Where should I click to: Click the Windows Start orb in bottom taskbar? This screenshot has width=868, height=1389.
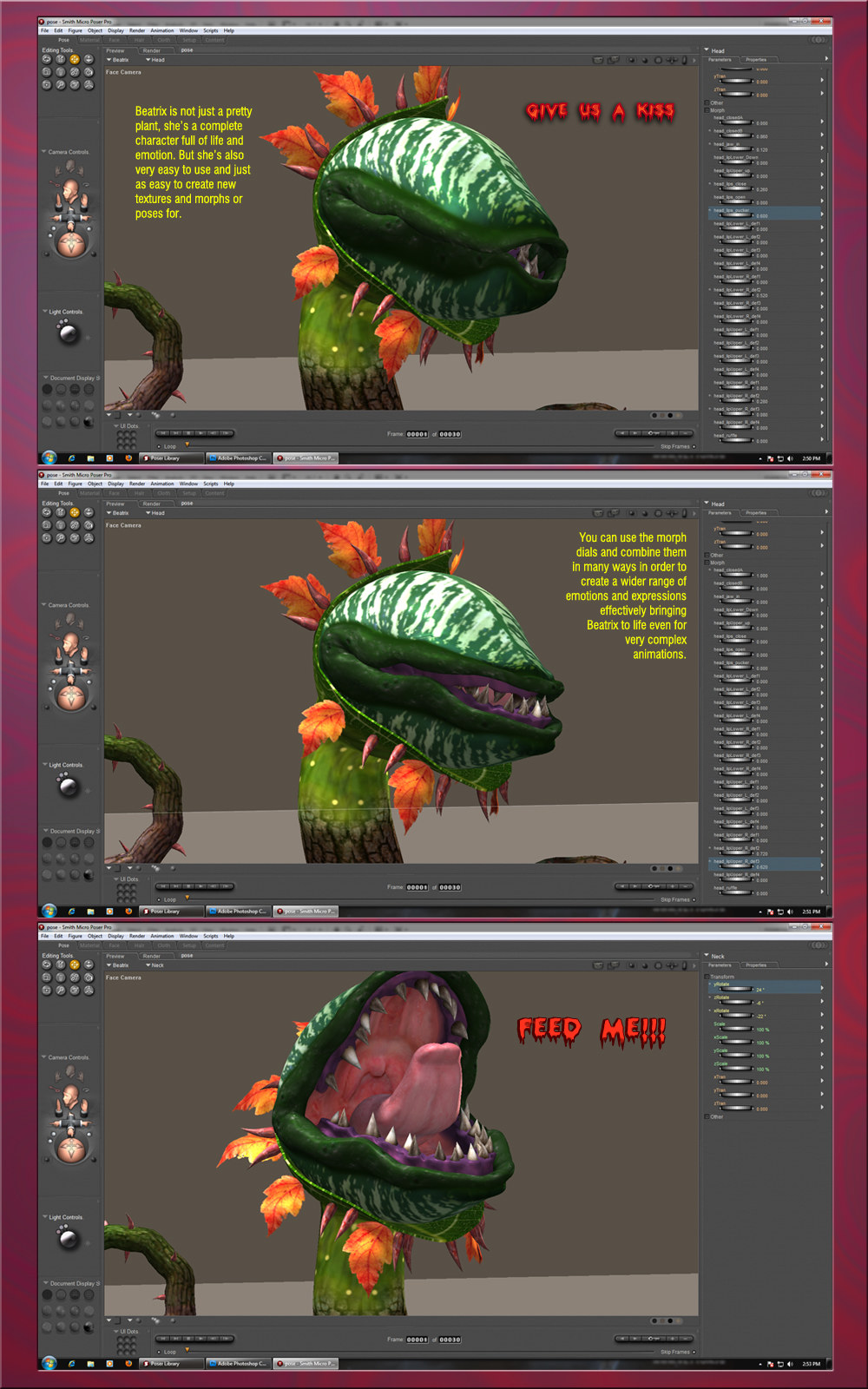[49, 1363]
